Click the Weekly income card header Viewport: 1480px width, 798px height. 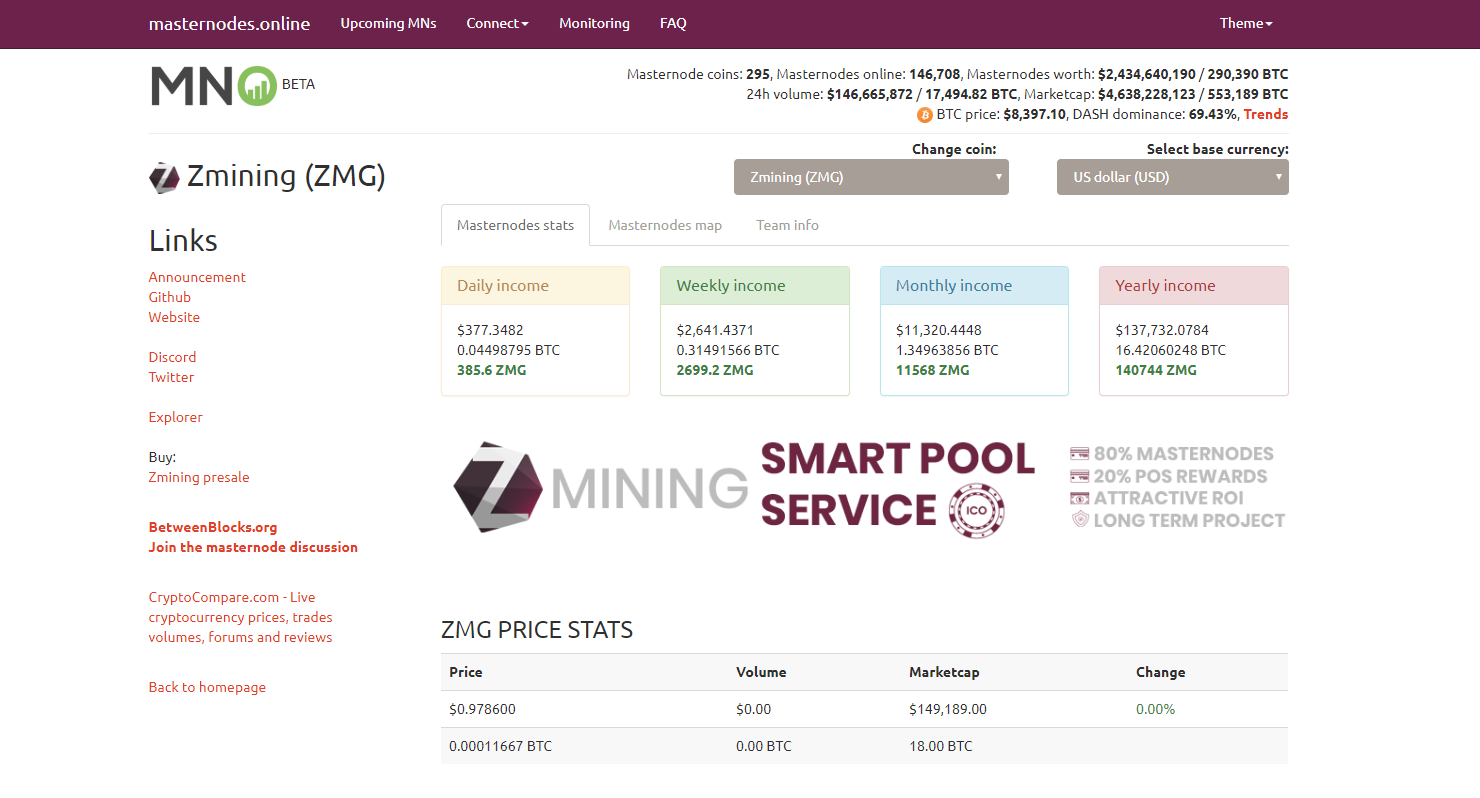tap(754, 286)
